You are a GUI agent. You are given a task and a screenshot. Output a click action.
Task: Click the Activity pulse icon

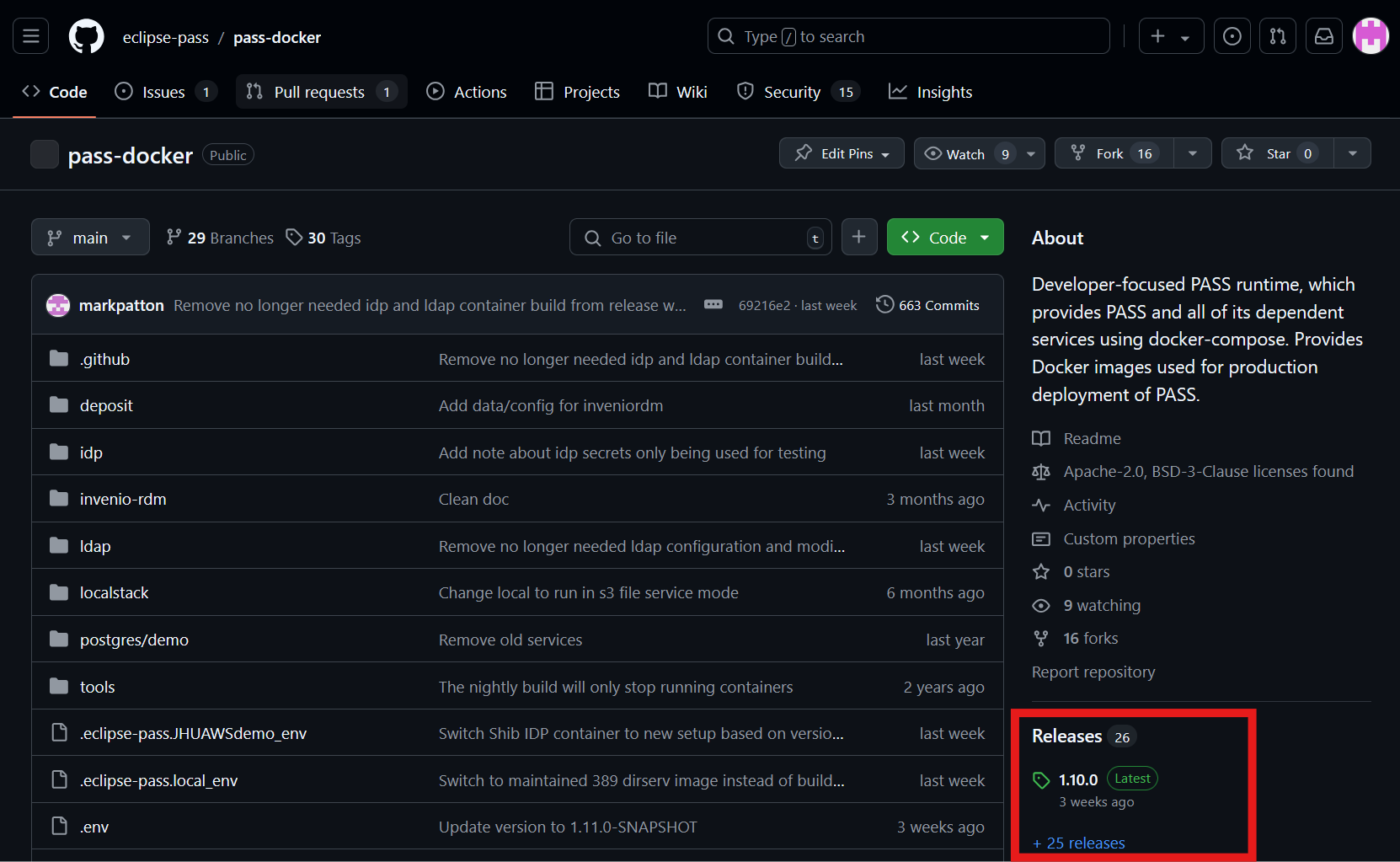1041,506
